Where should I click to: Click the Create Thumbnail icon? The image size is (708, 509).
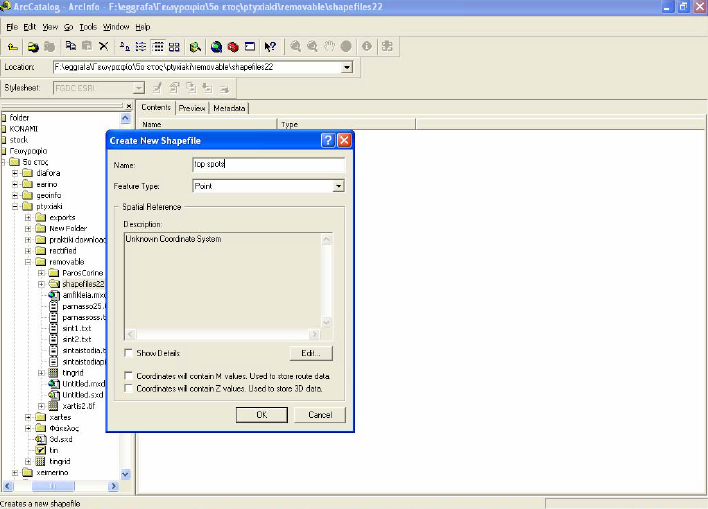[387, 46]
